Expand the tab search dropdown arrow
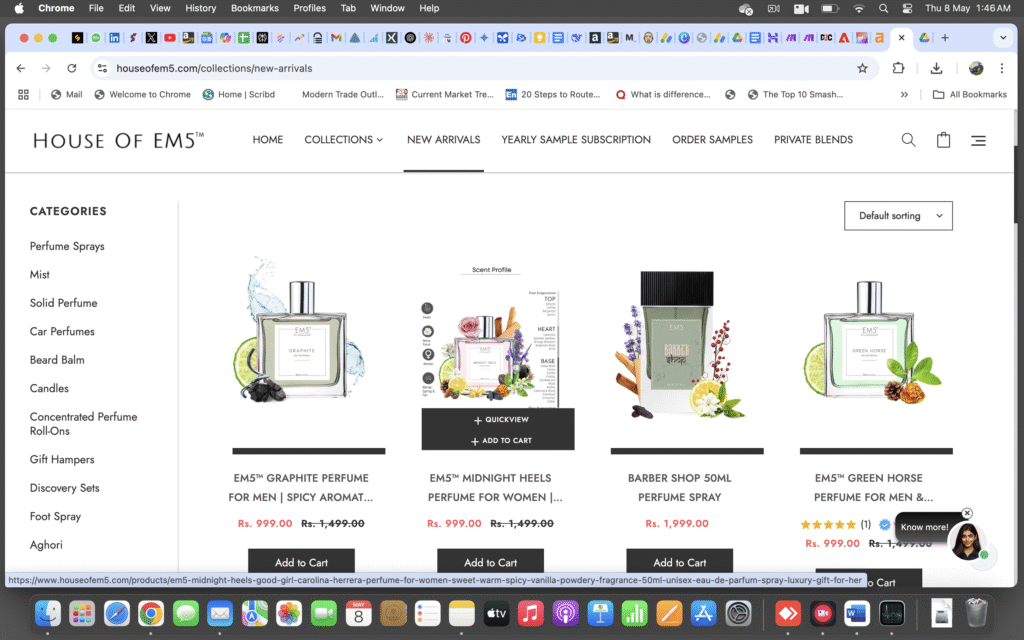 1003,38
